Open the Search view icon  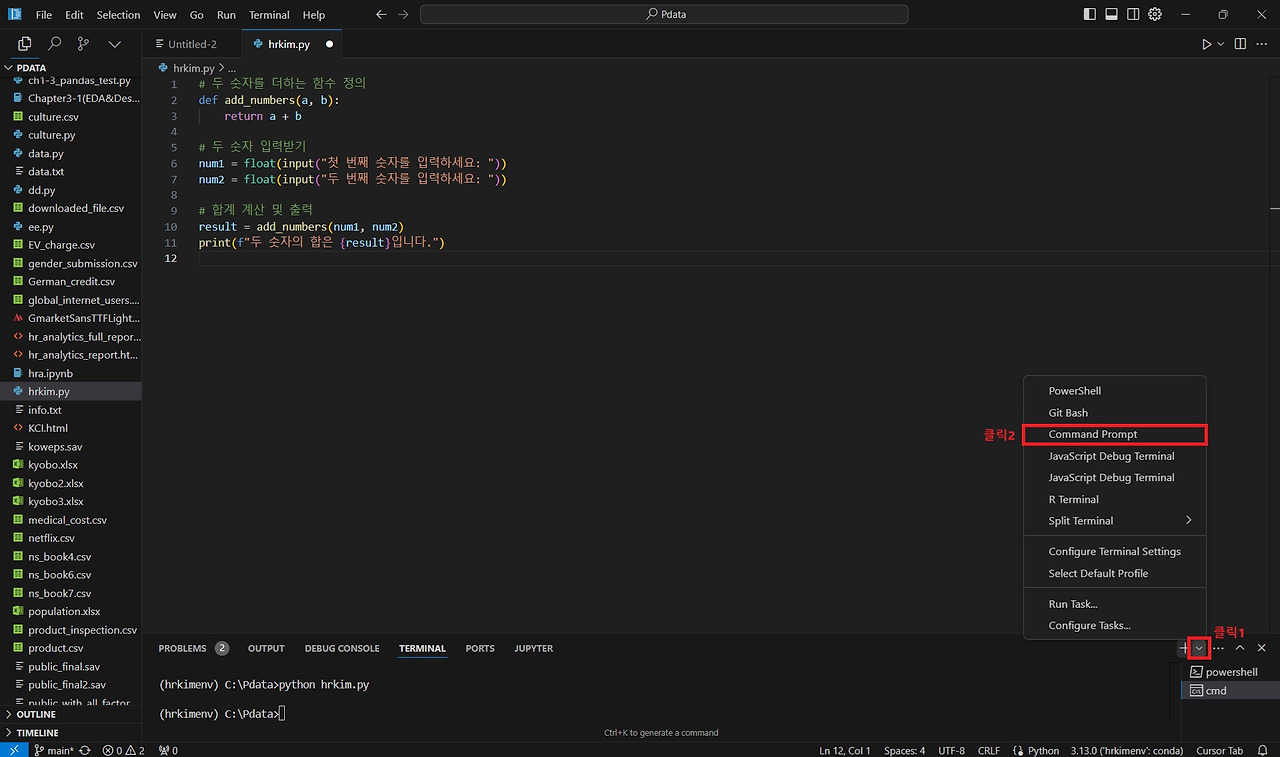click(x=55, y=44)
